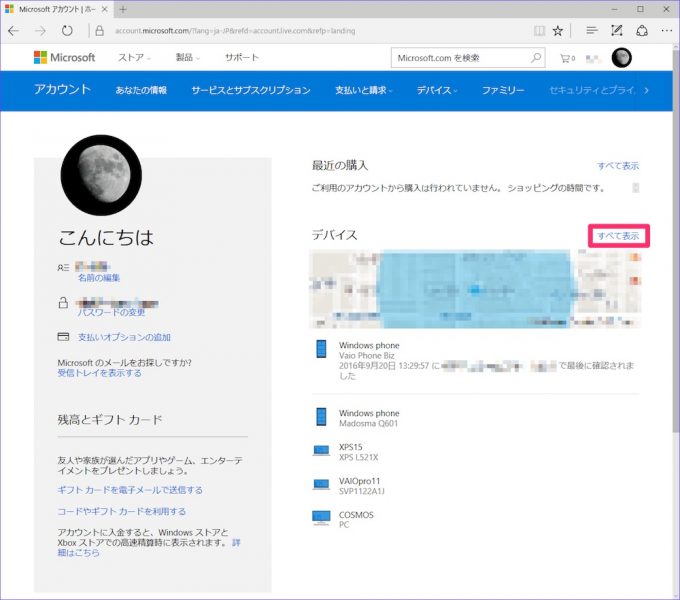Click the browser address bar URL
Screen dimensions: 680x600
[x=235, y=31]
